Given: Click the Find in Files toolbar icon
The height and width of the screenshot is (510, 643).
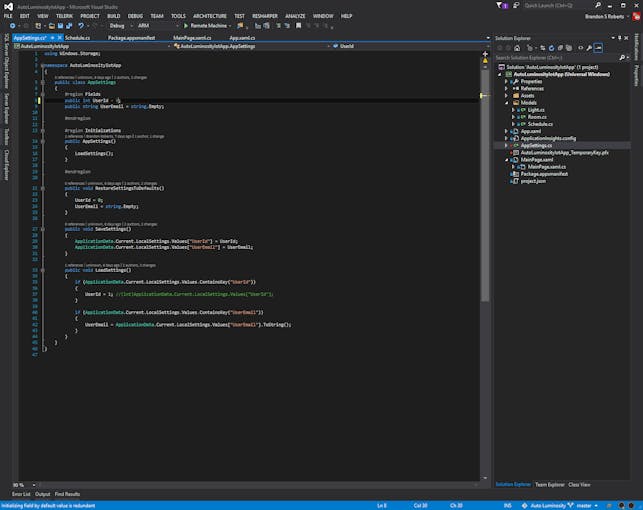Looking at the screenshot, I should tap(240, 26).
